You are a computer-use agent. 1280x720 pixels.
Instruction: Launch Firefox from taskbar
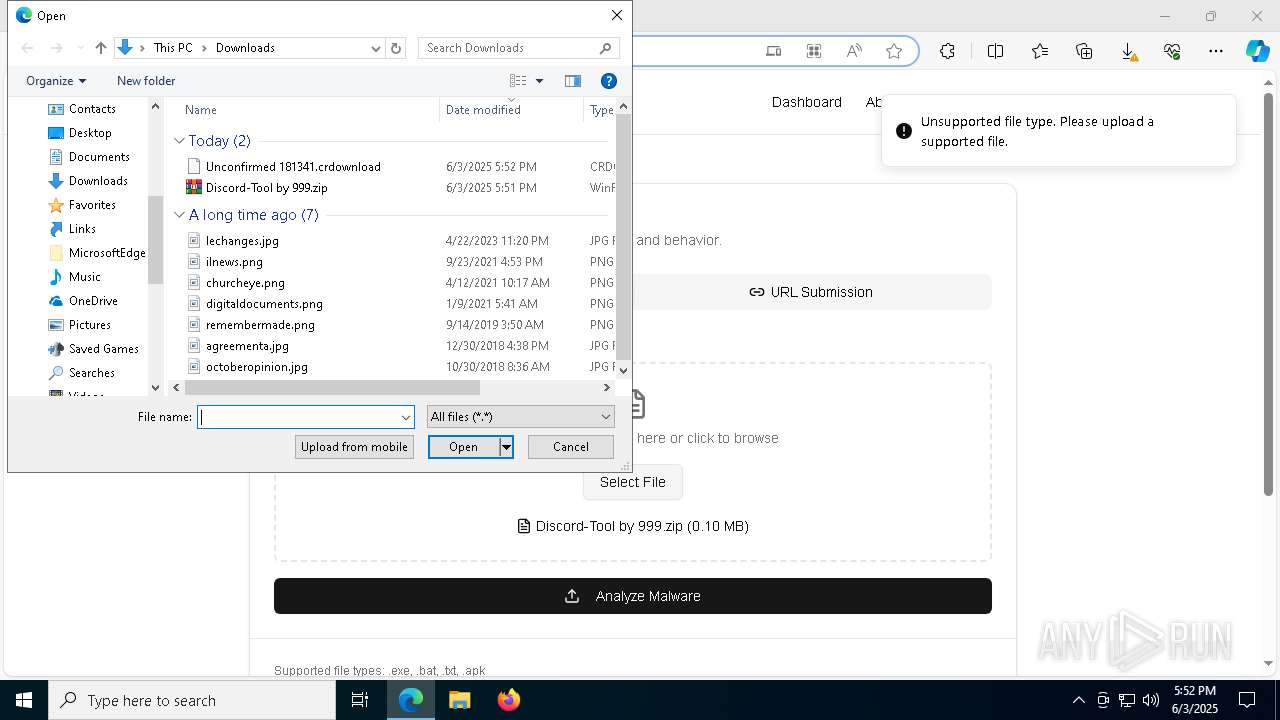pyautogui.click(x=509, y=700)
